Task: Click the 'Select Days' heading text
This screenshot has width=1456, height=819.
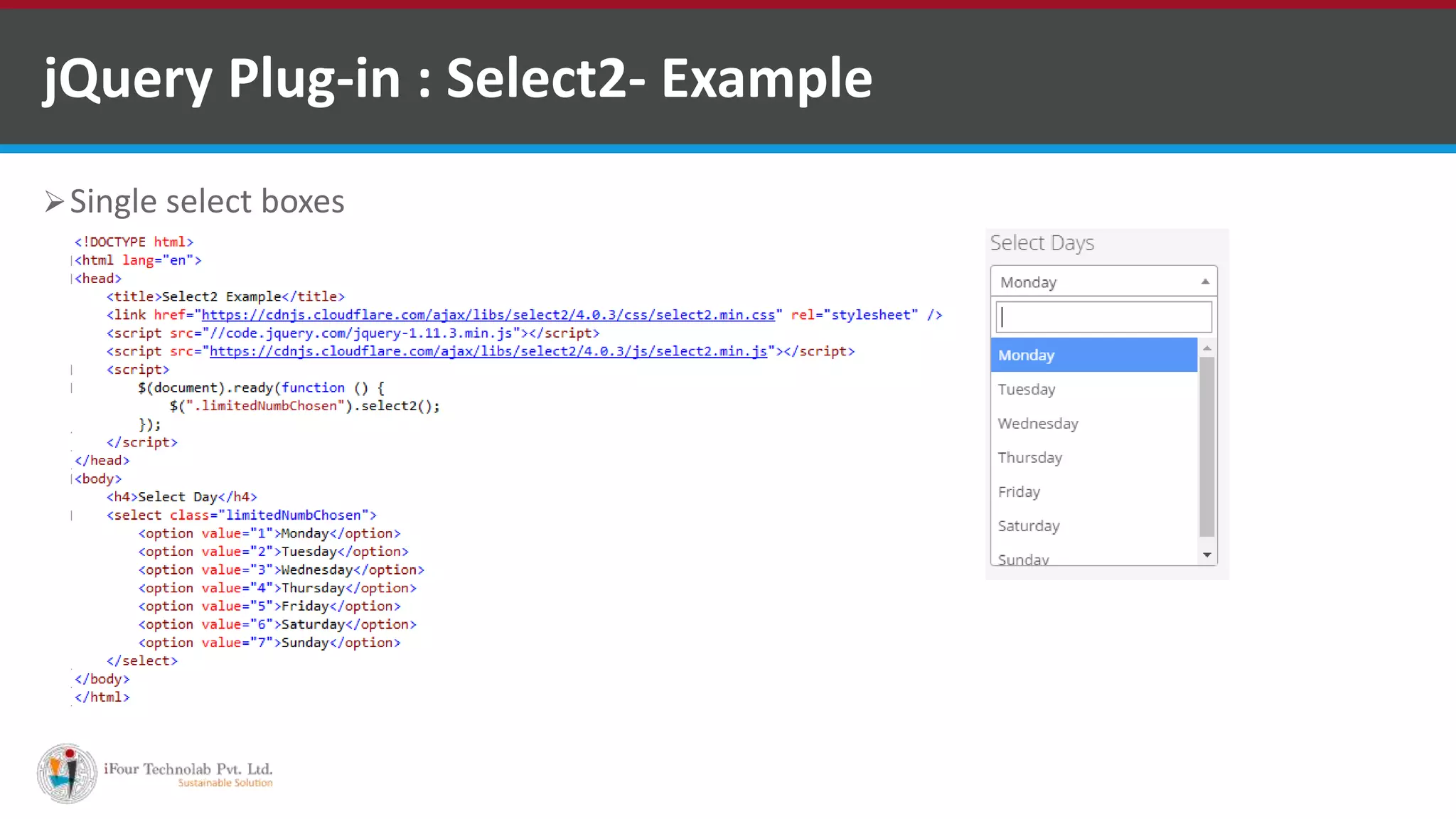Action: pyautogui.click(x=1042, y=243)
